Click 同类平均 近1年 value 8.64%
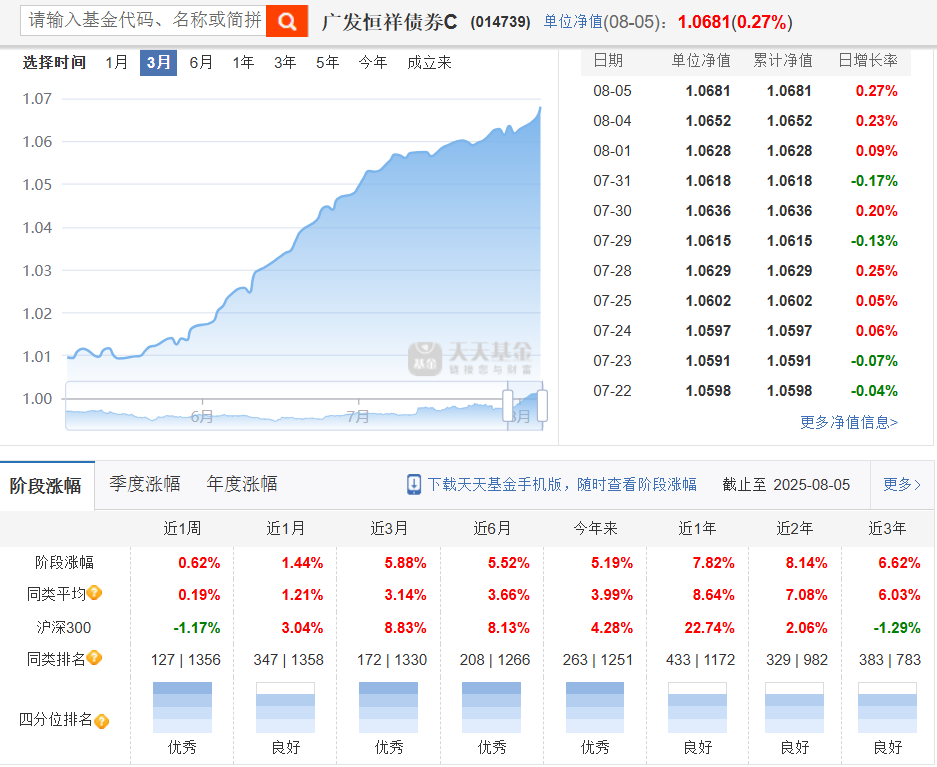This screenshot has height=767, width=937. [x=714, y=595]
